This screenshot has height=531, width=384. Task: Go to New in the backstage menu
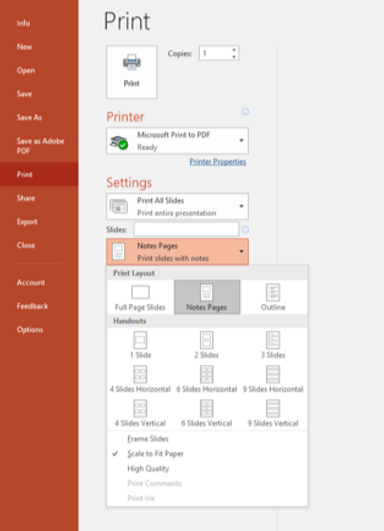click(x=39, y=47)
